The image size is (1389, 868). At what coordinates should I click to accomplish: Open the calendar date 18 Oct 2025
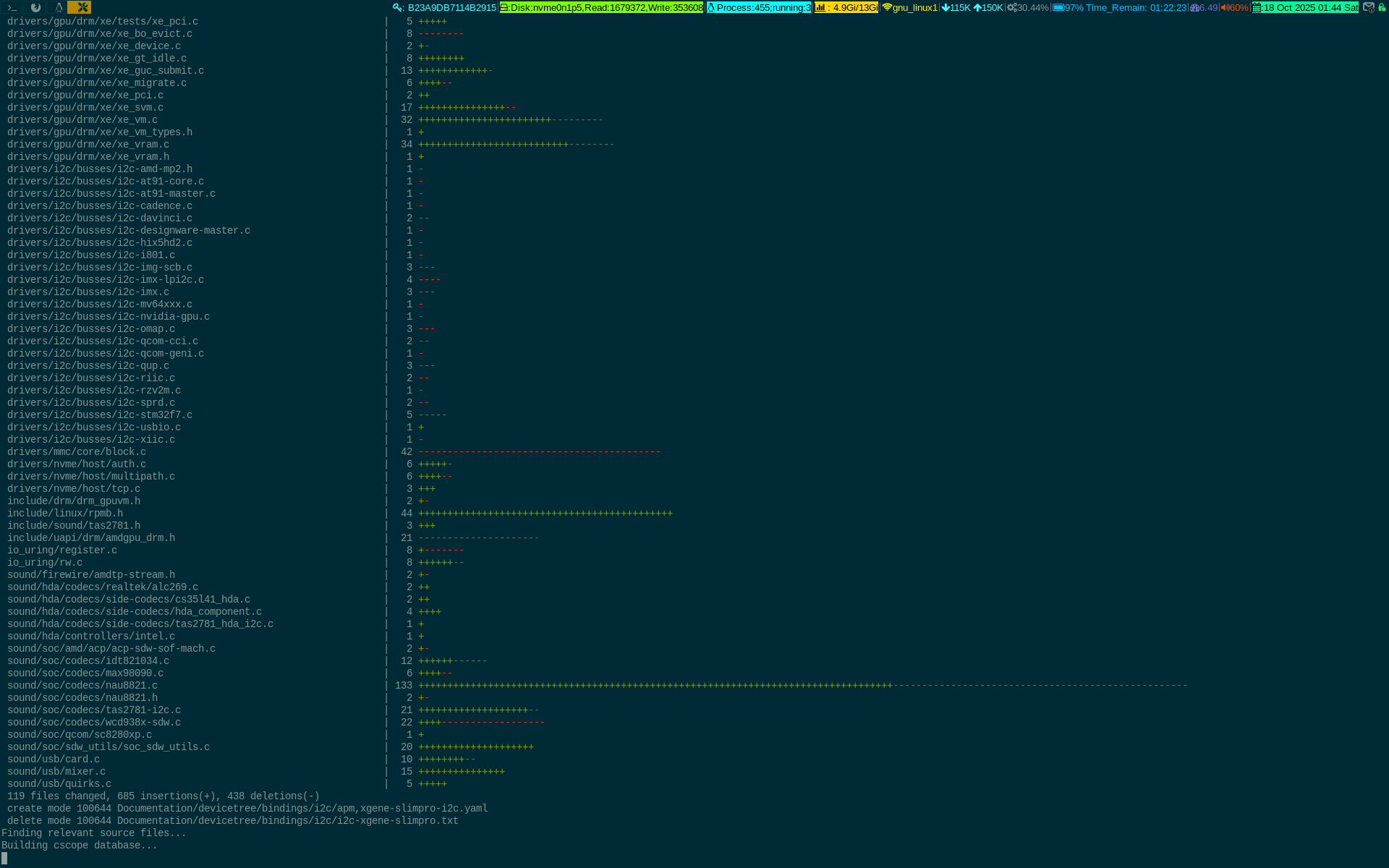point(1305,7)
